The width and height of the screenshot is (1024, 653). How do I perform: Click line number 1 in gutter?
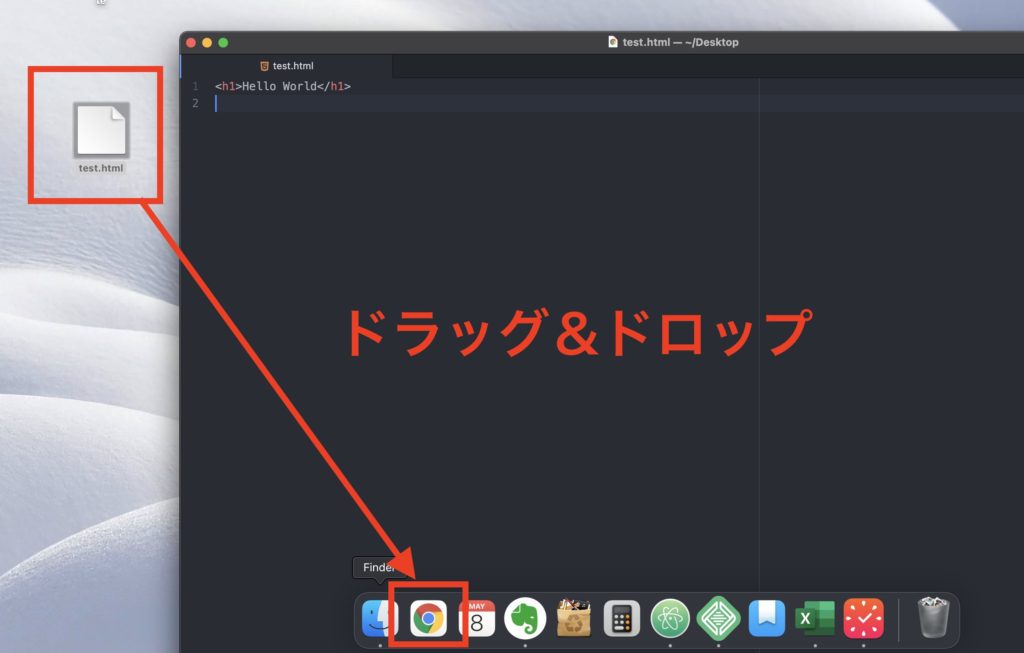point(195,86)
